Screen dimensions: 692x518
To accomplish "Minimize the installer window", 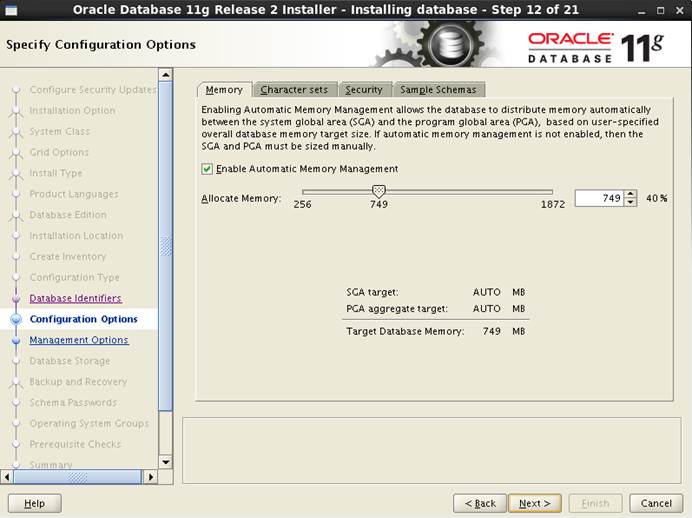I will coord(641,11).
